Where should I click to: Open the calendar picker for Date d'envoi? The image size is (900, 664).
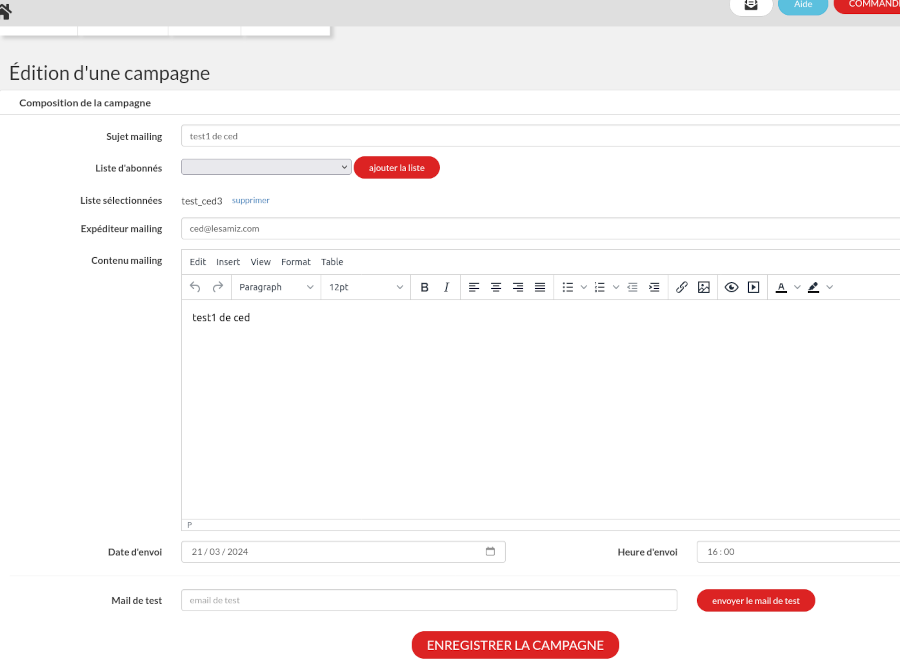(490, 552)
